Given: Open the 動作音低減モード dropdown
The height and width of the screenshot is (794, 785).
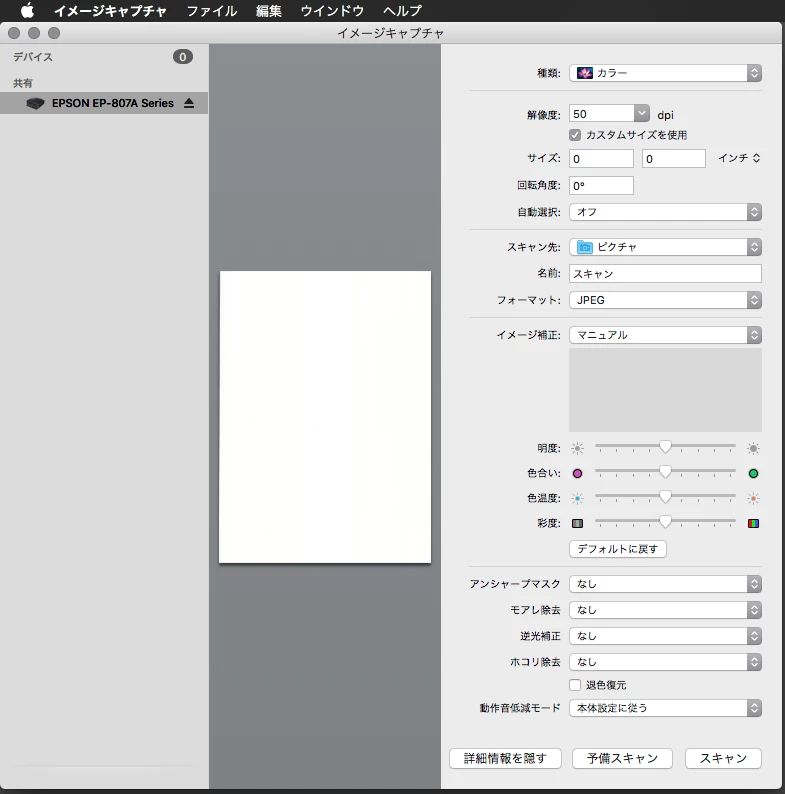Looking at the screenshot, I should [665, 708].
